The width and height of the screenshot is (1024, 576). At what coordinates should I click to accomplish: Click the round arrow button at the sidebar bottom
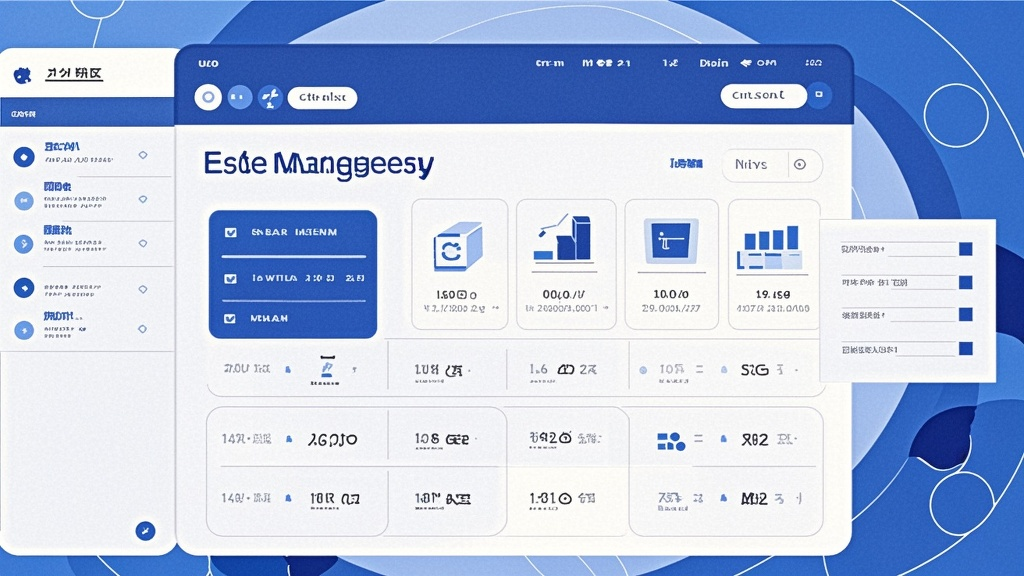(x=145, y=530)
